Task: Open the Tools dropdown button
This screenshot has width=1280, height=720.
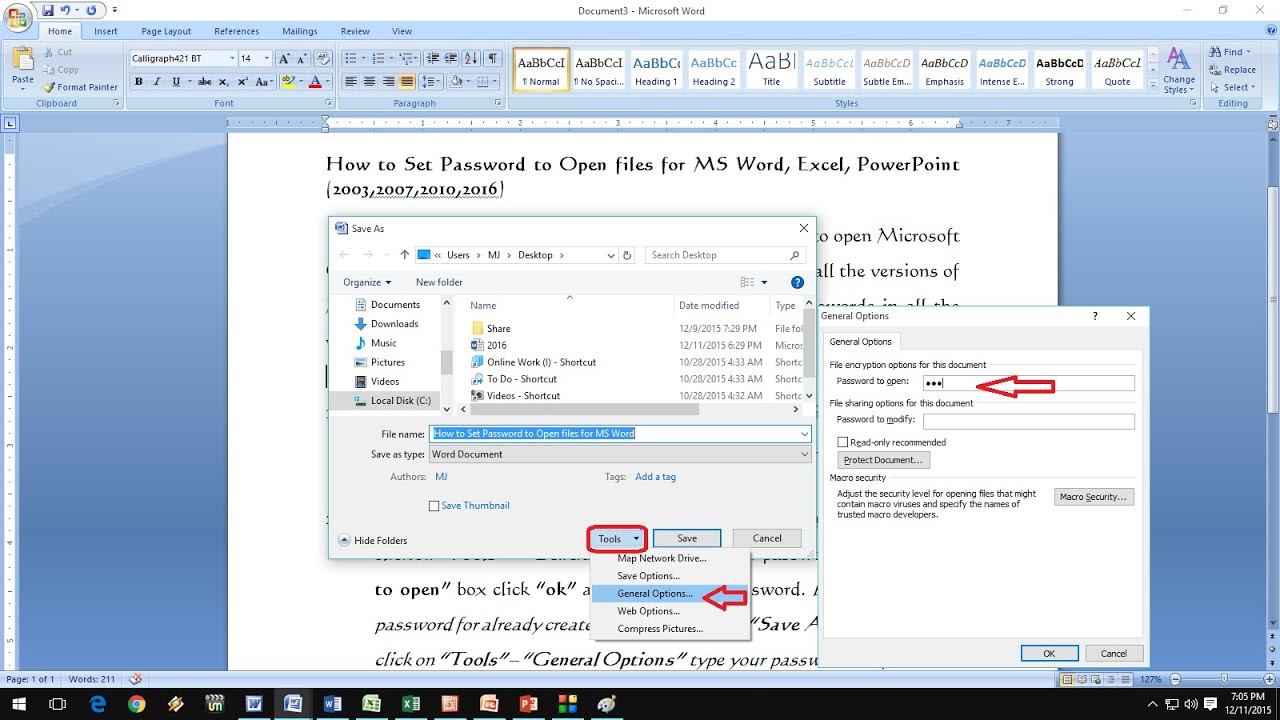Action: click(x=617, y=539)
